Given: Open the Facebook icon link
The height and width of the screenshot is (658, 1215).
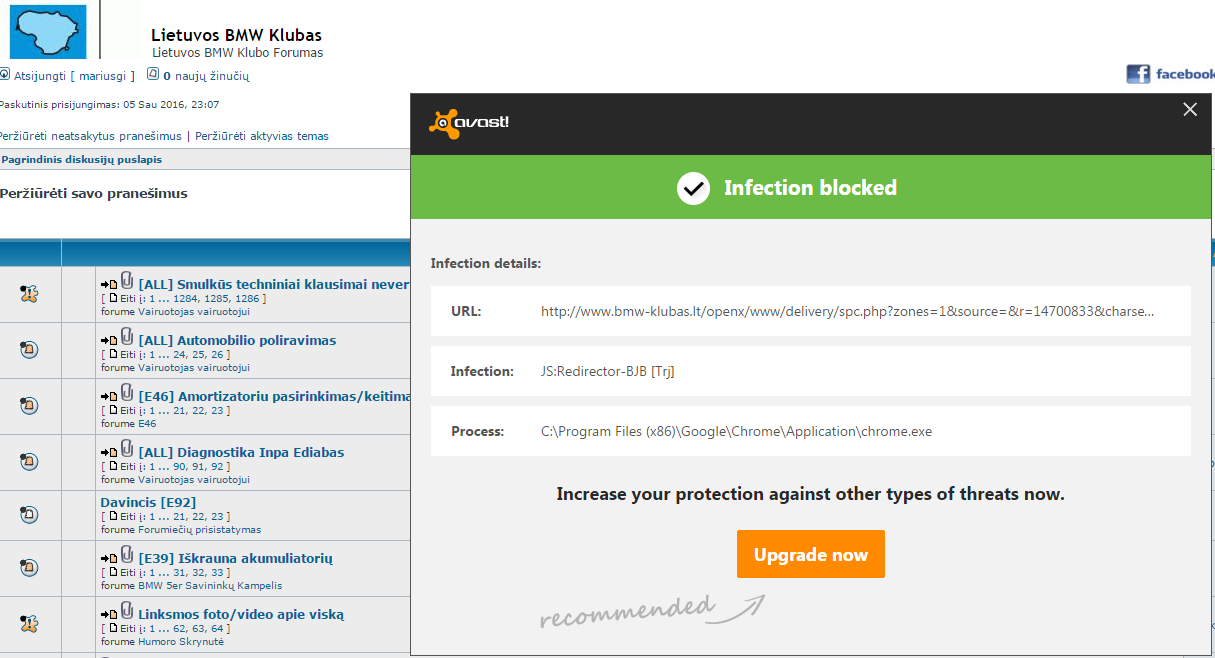Looking at the screenshot, I should coord(1138,74).
